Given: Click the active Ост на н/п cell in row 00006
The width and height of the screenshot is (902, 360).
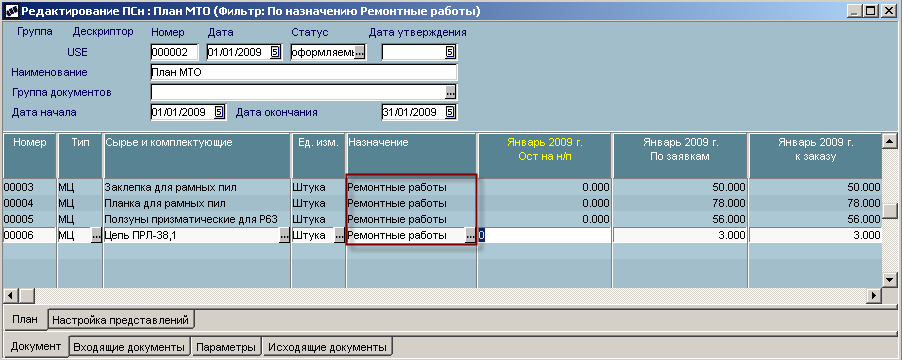Looking at the screenshot, I should click(x=544, y=236).
